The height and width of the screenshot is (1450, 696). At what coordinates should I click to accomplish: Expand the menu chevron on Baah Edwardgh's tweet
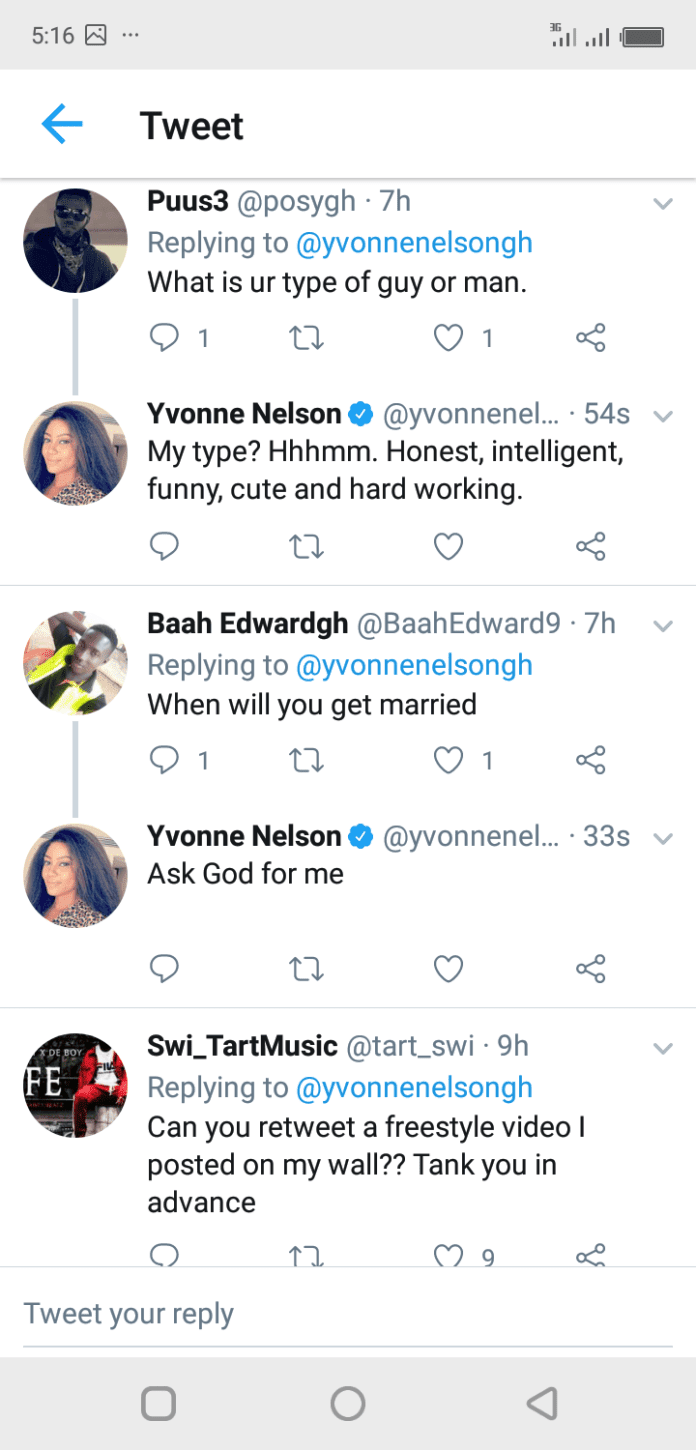point(662,626)
